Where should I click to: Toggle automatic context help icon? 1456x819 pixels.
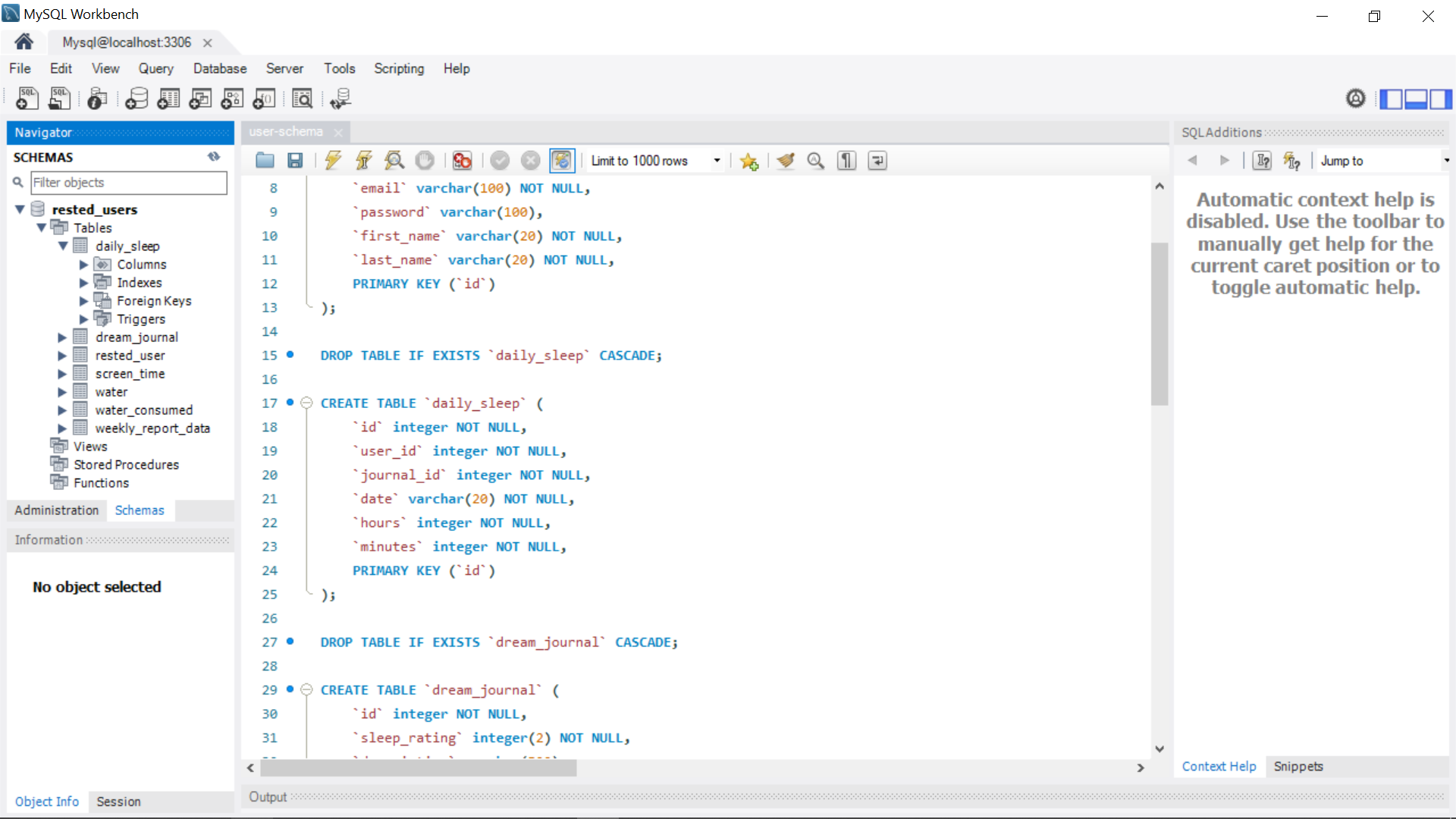tap(1291, 161)
